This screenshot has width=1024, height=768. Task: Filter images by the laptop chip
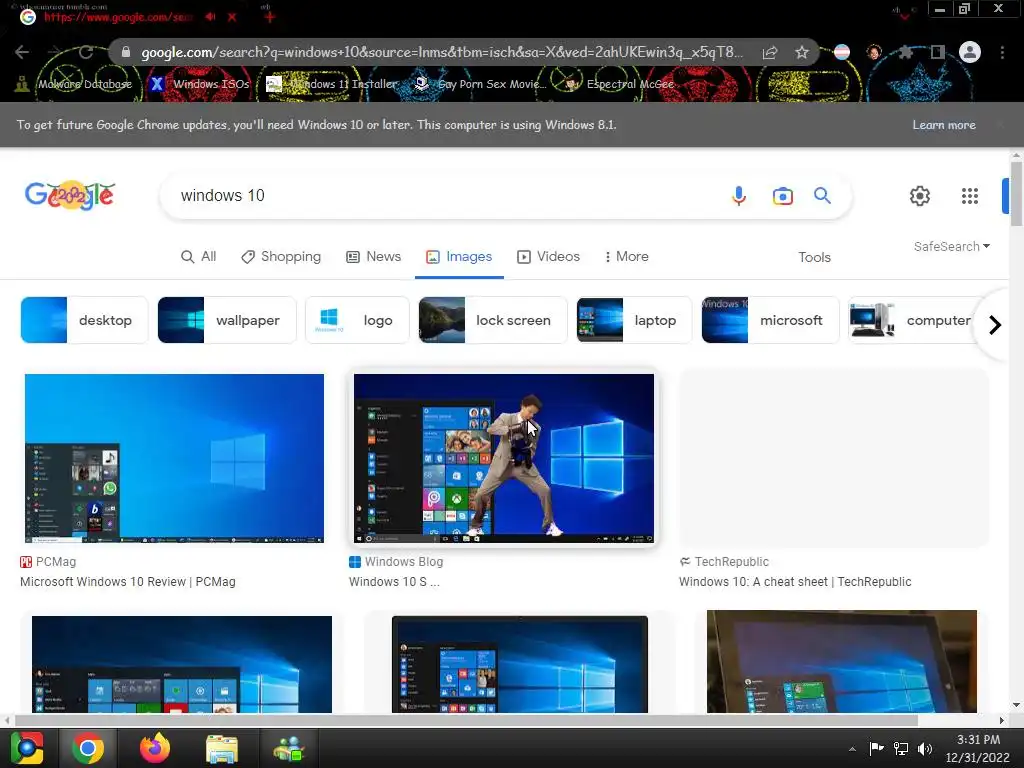coord(634,320)
